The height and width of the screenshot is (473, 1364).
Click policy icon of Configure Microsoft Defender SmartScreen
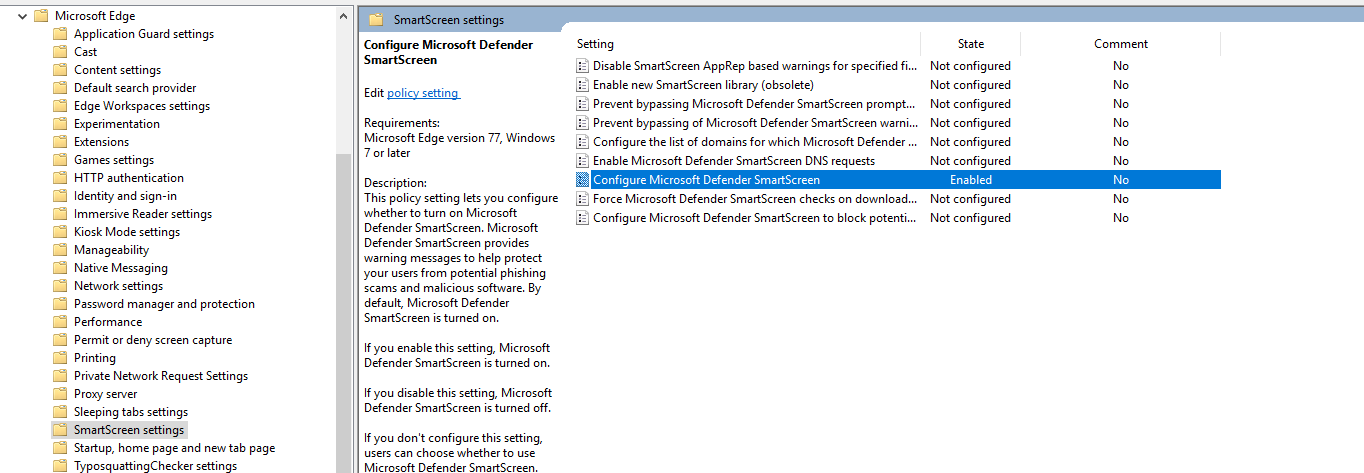[583, 180]
